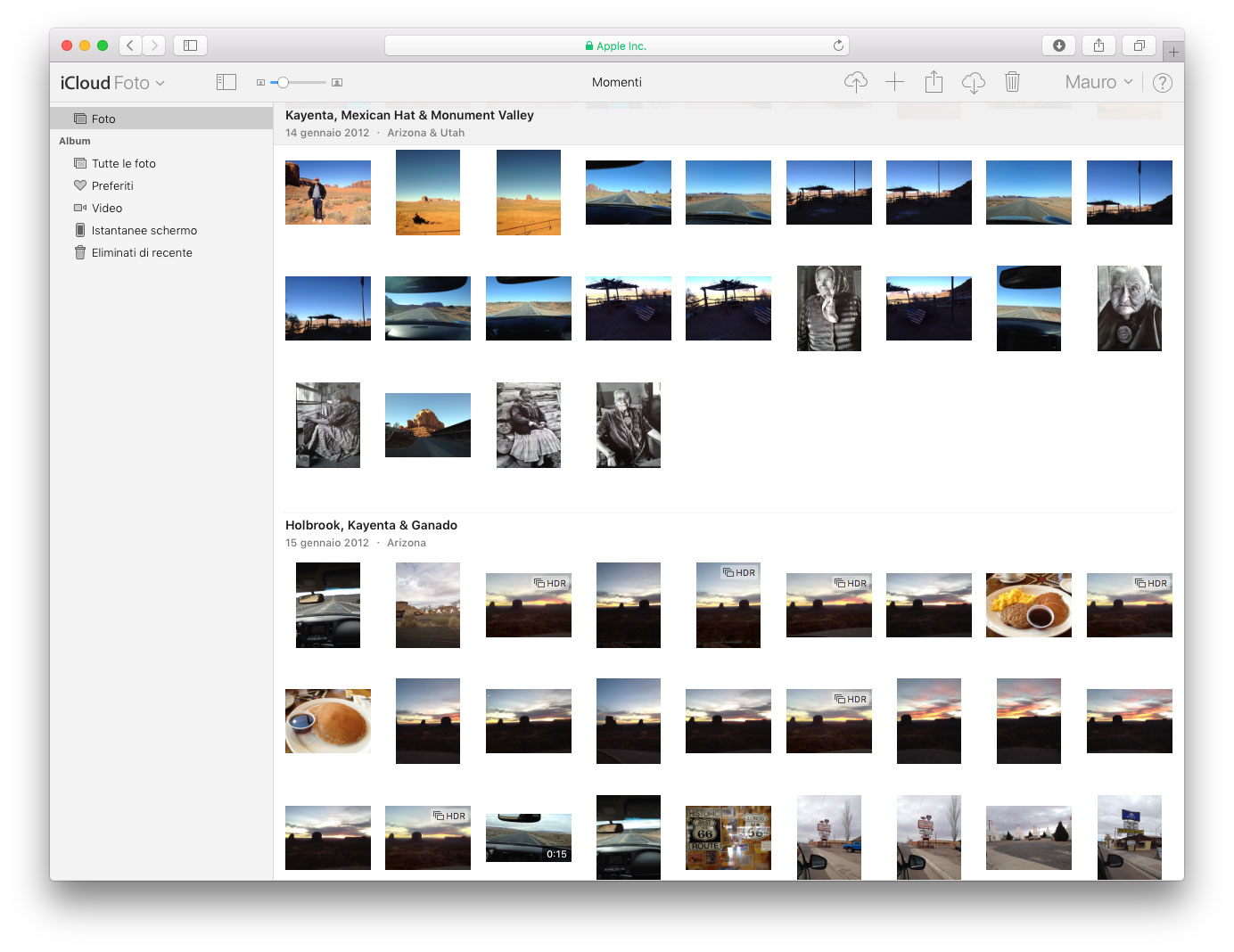
Task: Open Safari downloads icon
Action: pos(1058,45)
